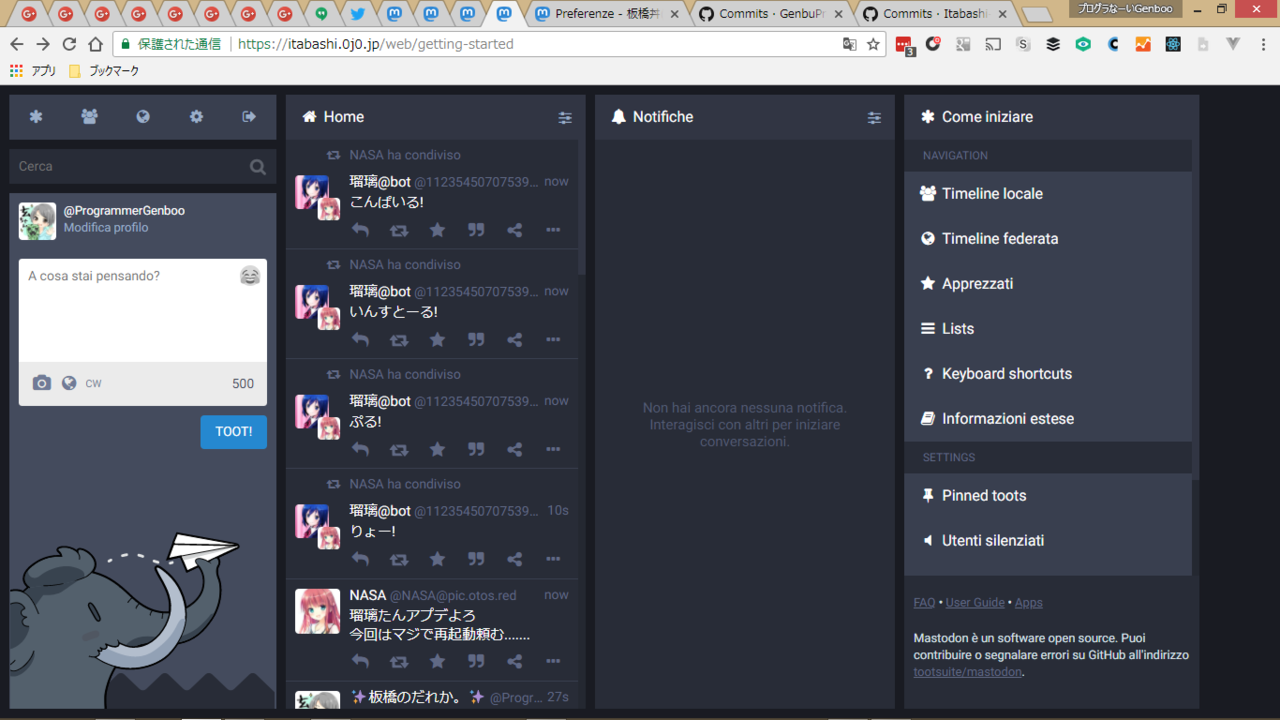Image resolution: width=1280 pixels, height=720 pixels.
Task: Open preferences gear icon
Action: [x=196, y=117]
